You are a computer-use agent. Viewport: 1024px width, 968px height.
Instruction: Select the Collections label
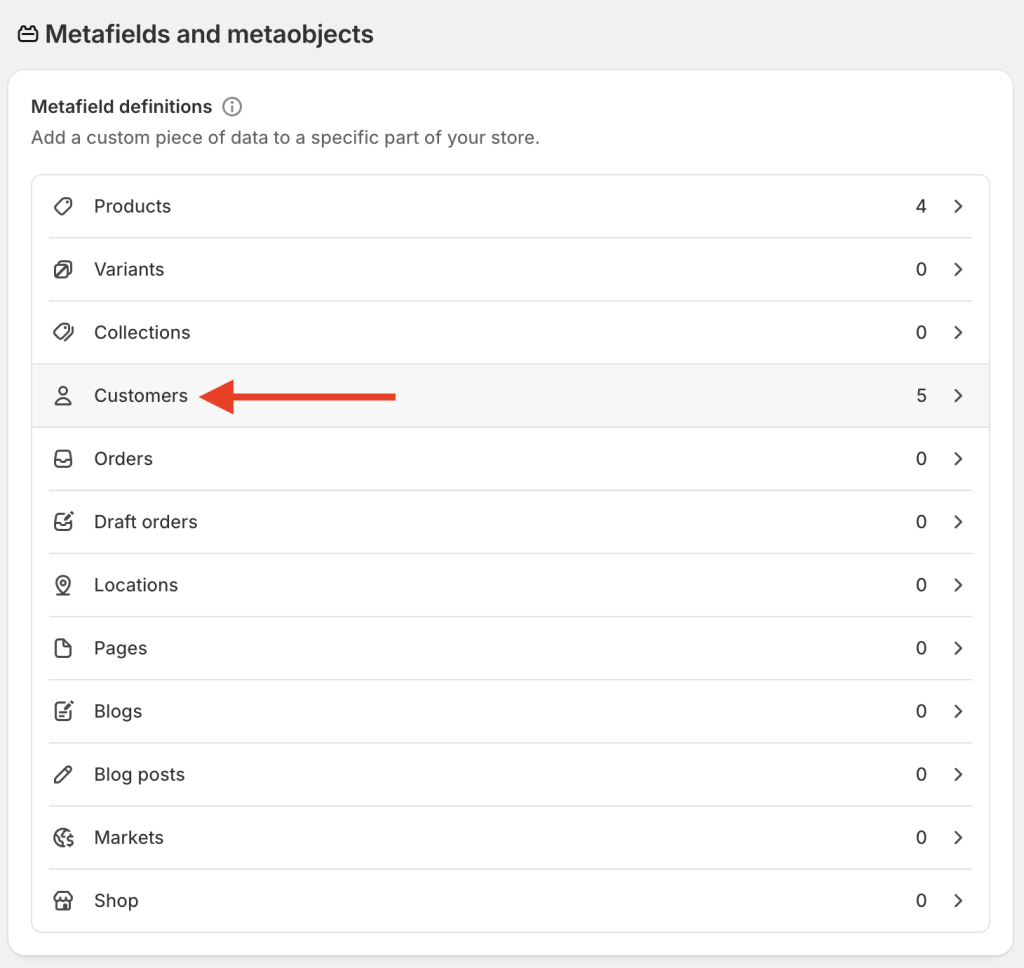click(x=142, y=332)
